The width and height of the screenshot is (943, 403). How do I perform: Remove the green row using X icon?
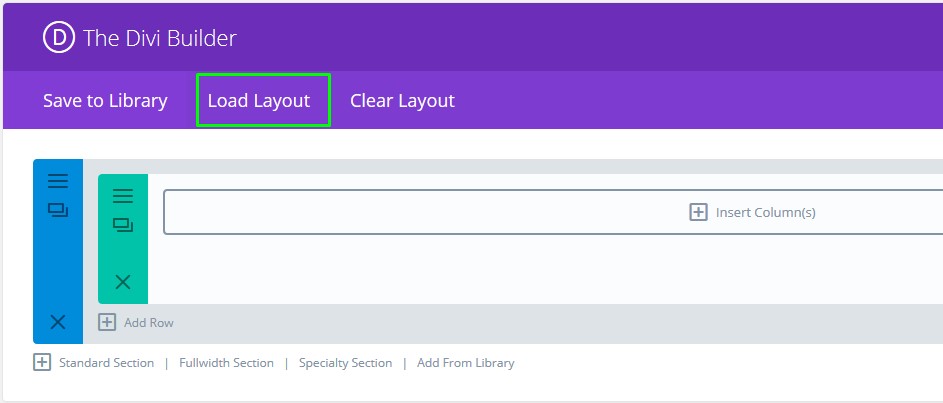tap(123, 282)
